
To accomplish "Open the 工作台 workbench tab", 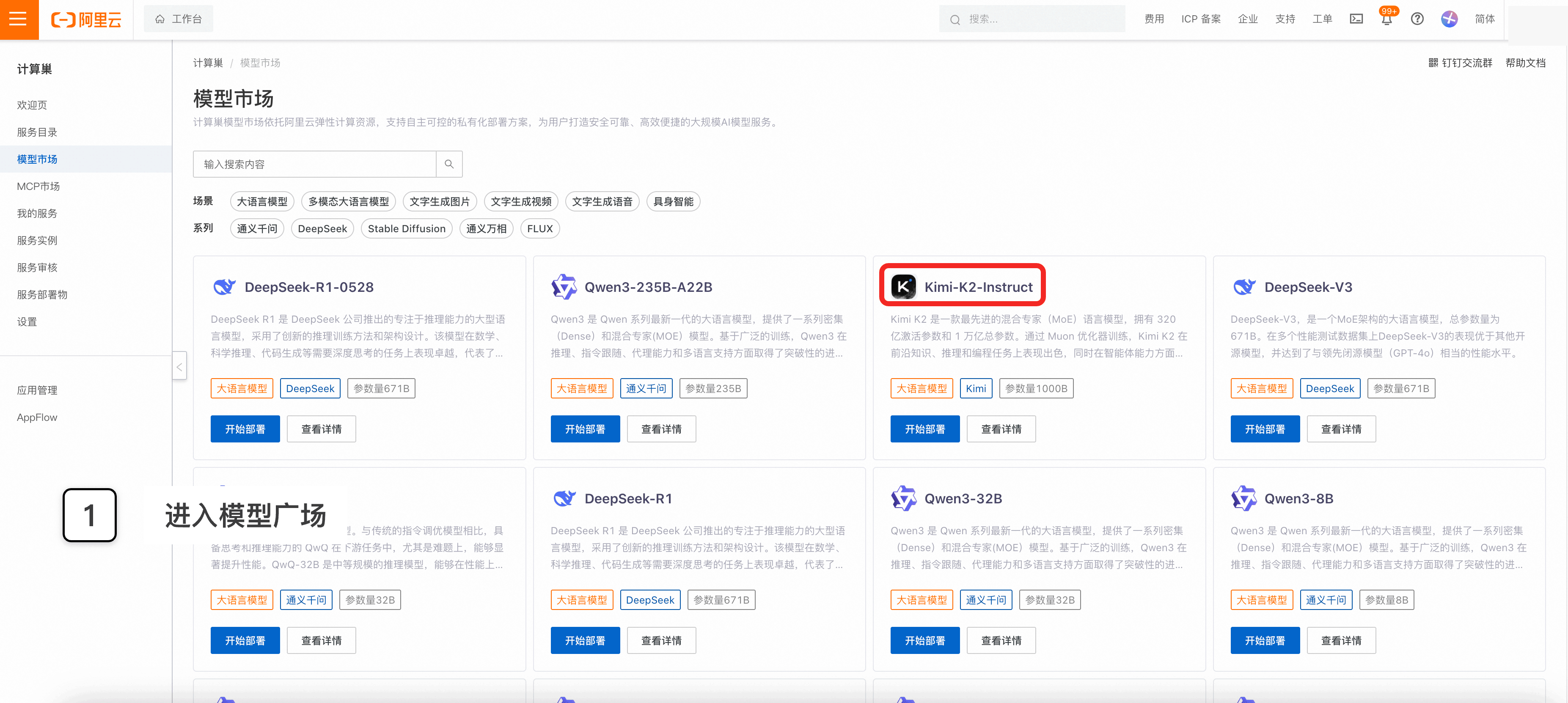I will pos(179,19).
